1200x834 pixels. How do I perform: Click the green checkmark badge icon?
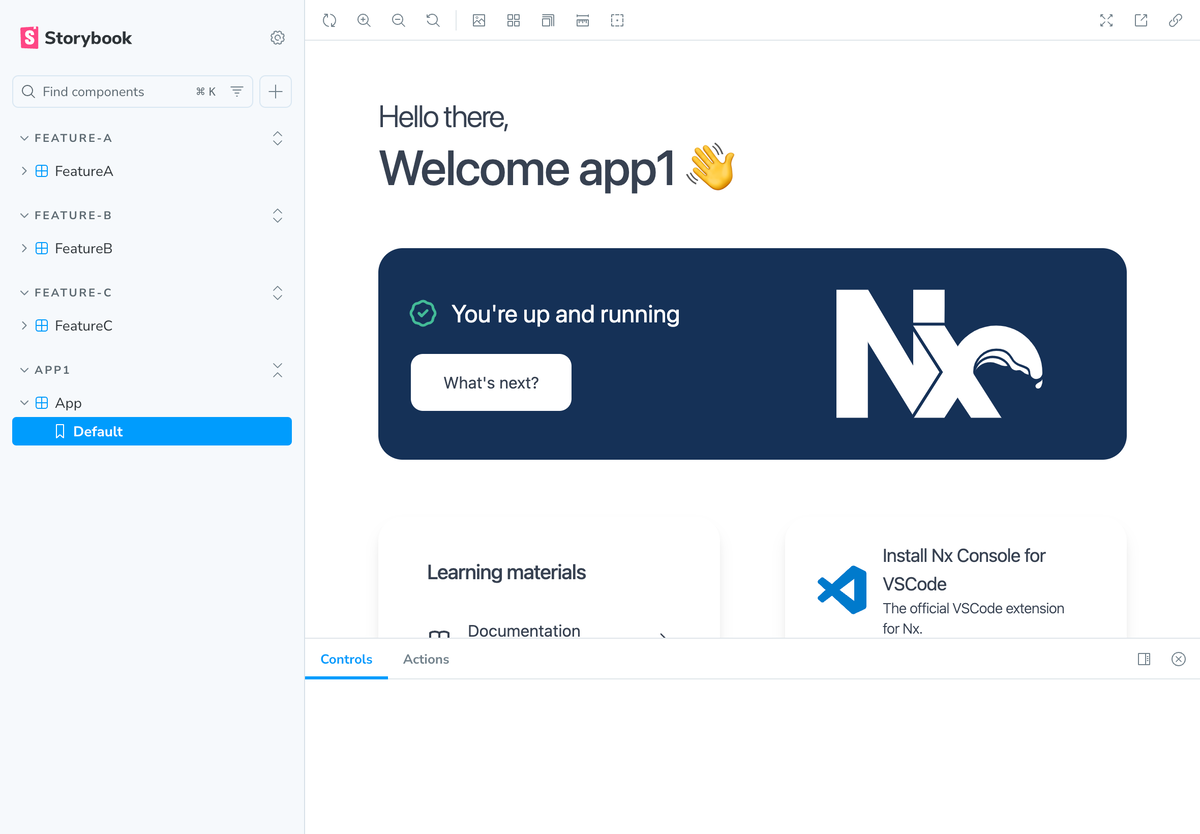423,314
